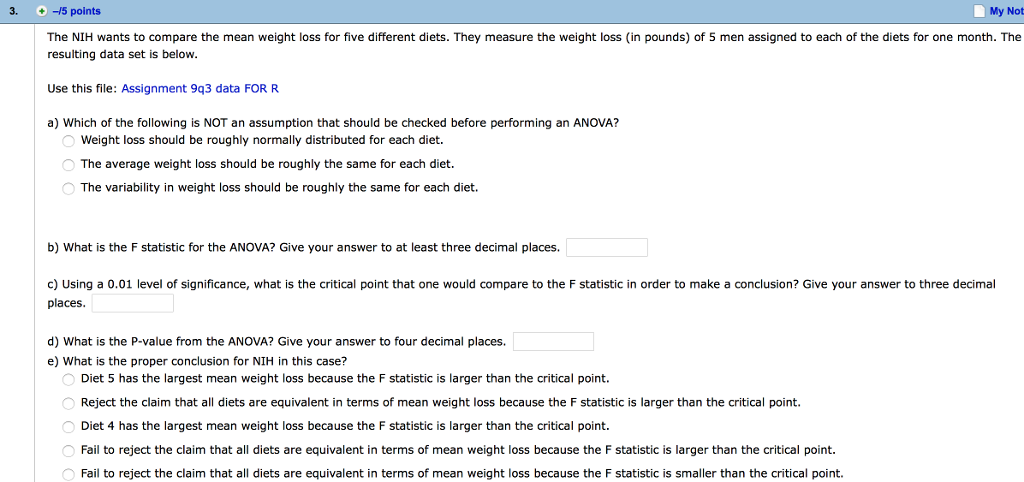
Task: Expand question 3 with the green plus icon
Action: [x=41, y=12]
